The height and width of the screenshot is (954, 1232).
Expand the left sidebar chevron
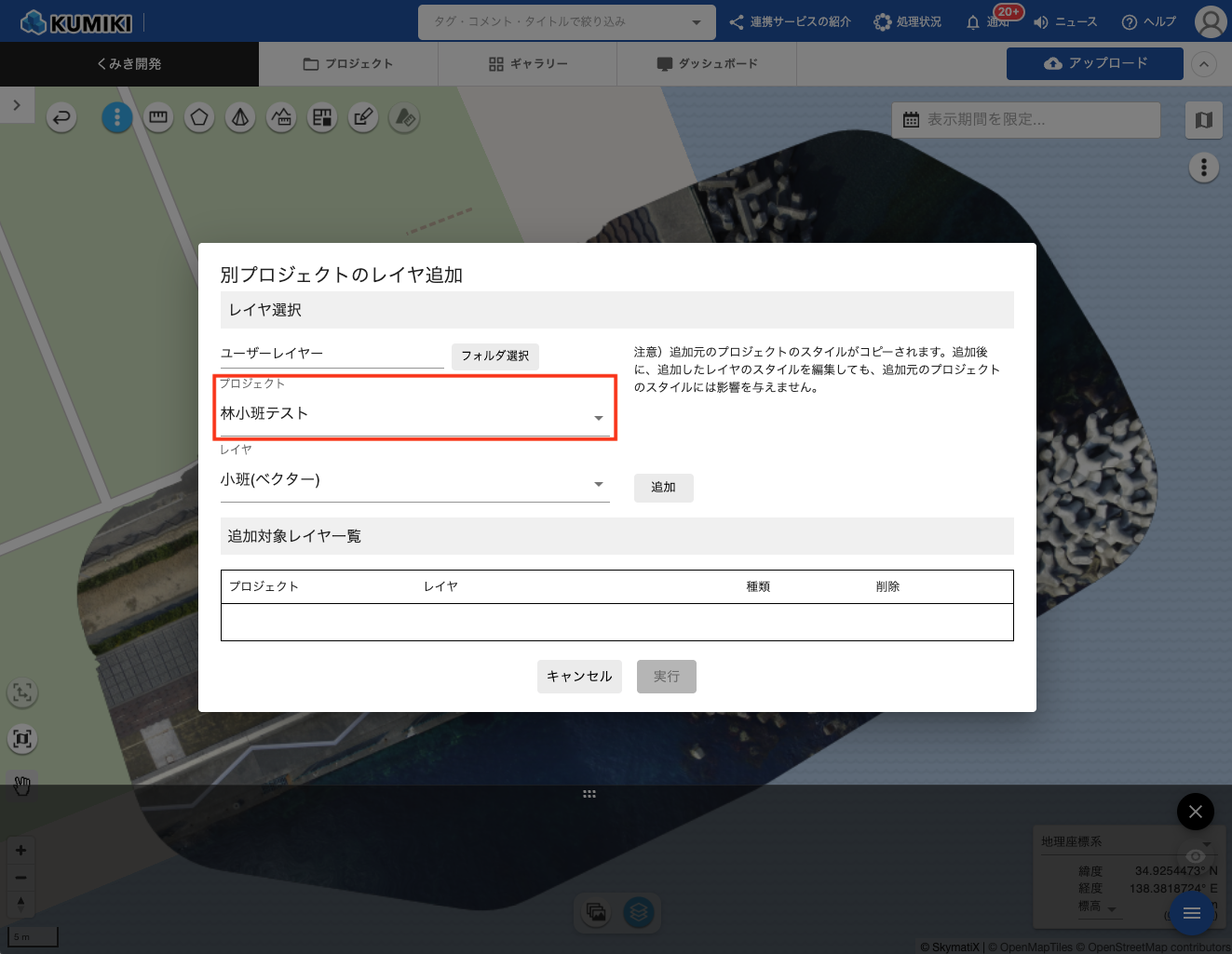[17, 105]
